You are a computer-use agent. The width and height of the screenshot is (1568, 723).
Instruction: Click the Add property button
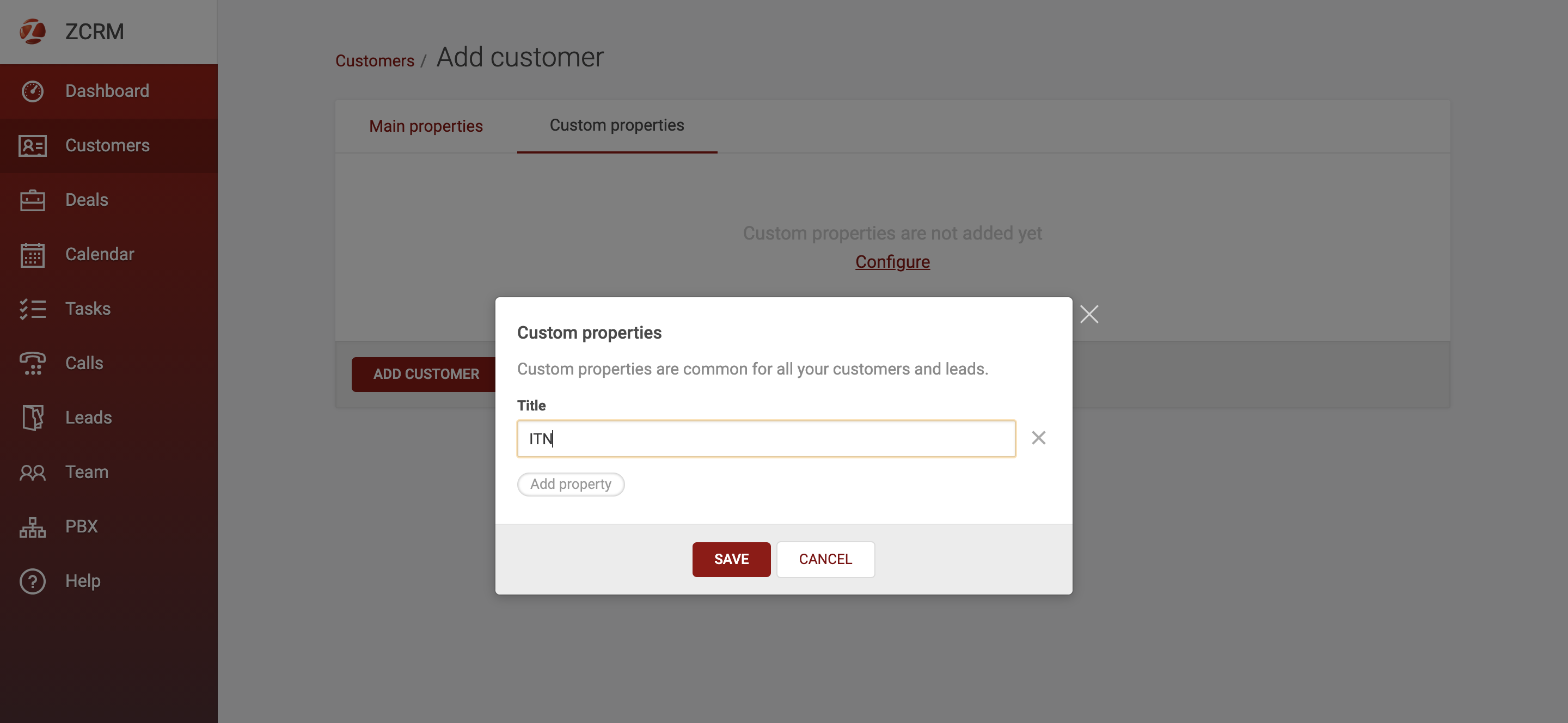[571, 484]
